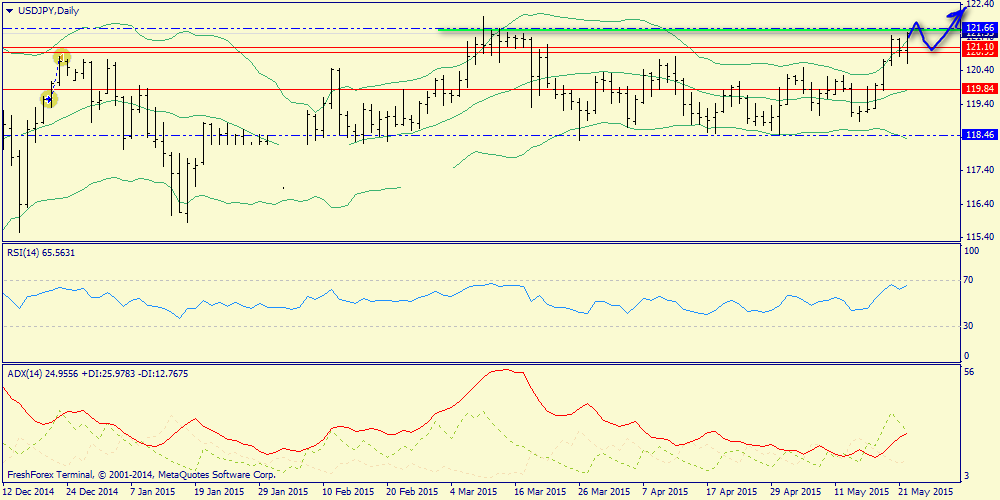Click the 7 Jan 2015 date label
The width and height of the screenshot is (1000, 500).
click(x=152, y=492)
